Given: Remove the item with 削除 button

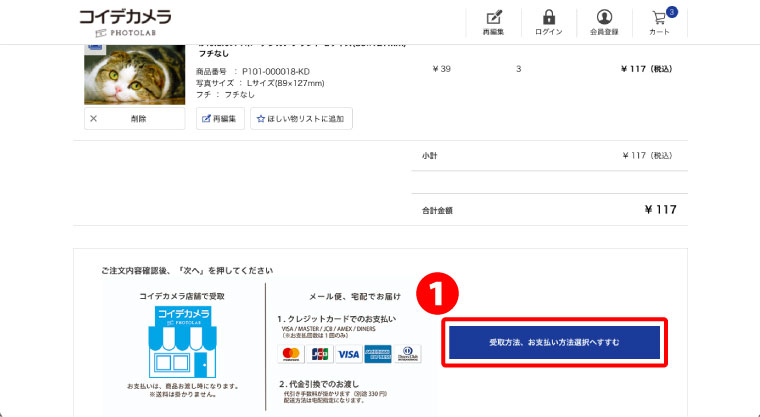Looking at the screenshot, I should coord(135,119).
